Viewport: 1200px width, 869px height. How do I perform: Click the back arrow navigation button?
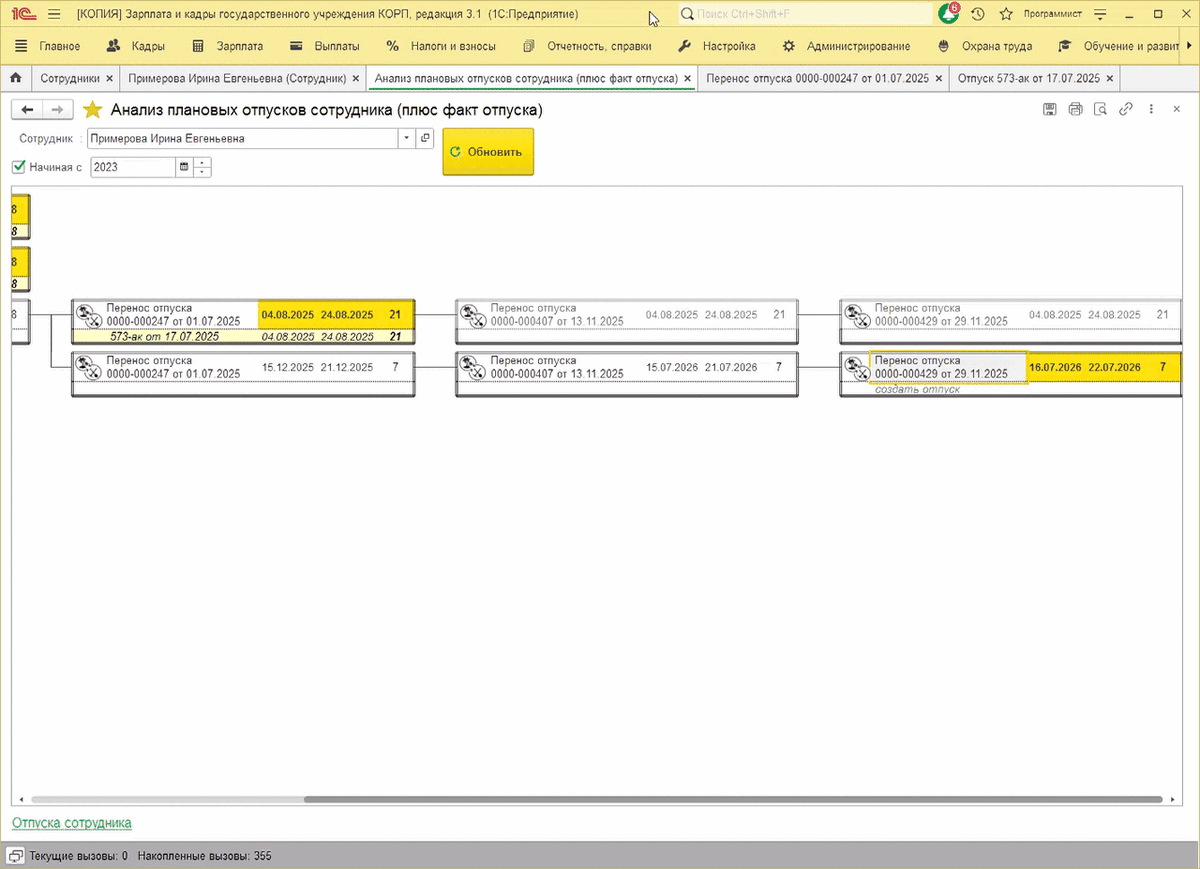[27, 110]
